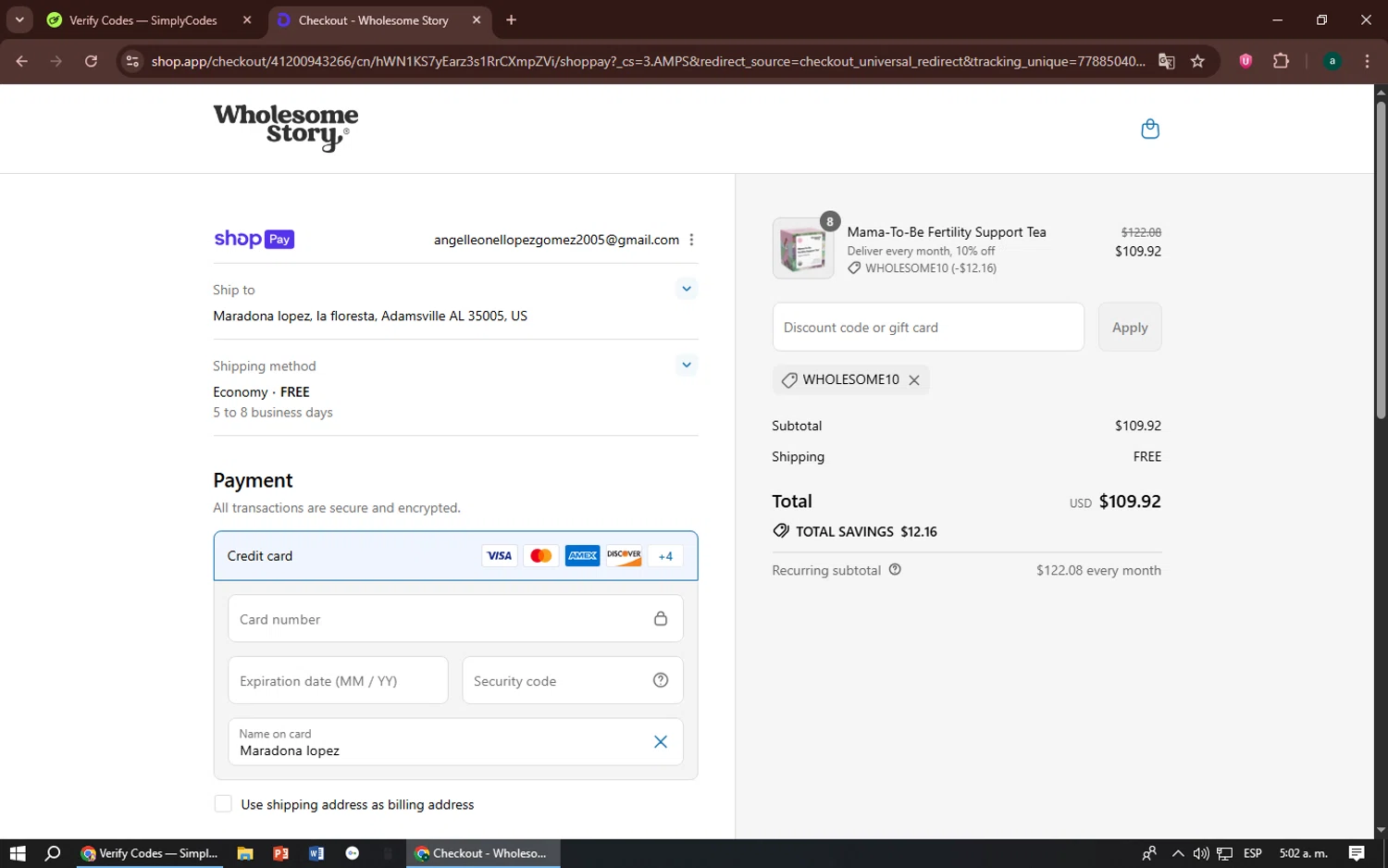Open the Extensions puzzle icon
This screenshot has height=868, width=1388.
(x=1281, y=61)
